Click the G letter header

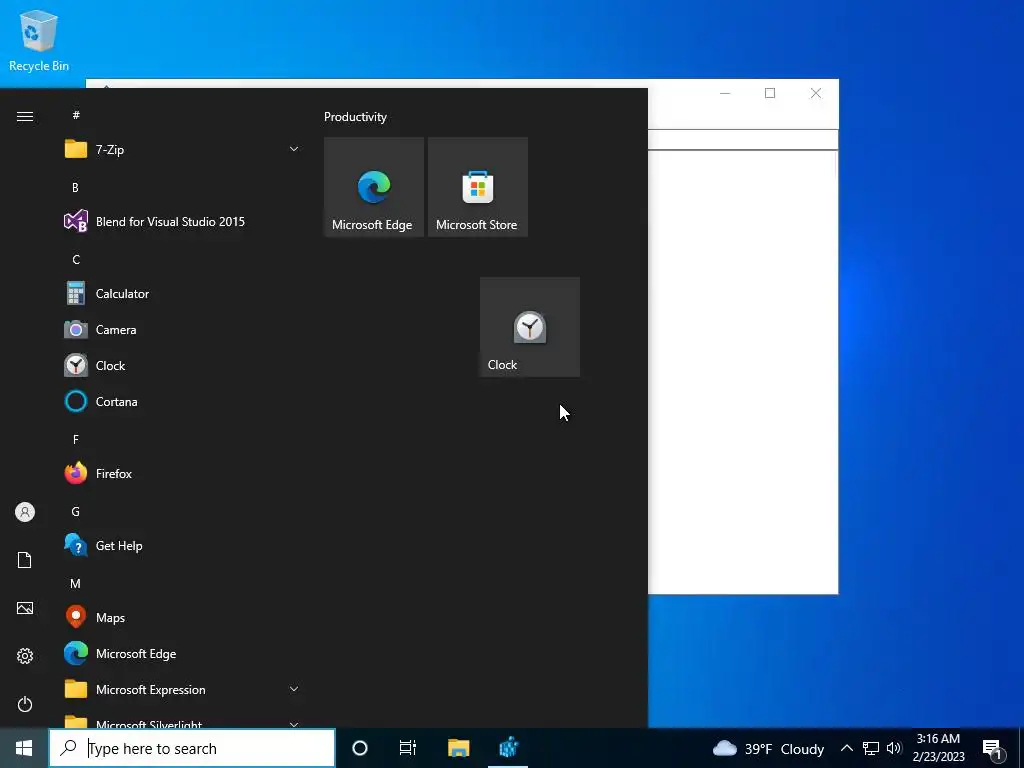point(76,512)
